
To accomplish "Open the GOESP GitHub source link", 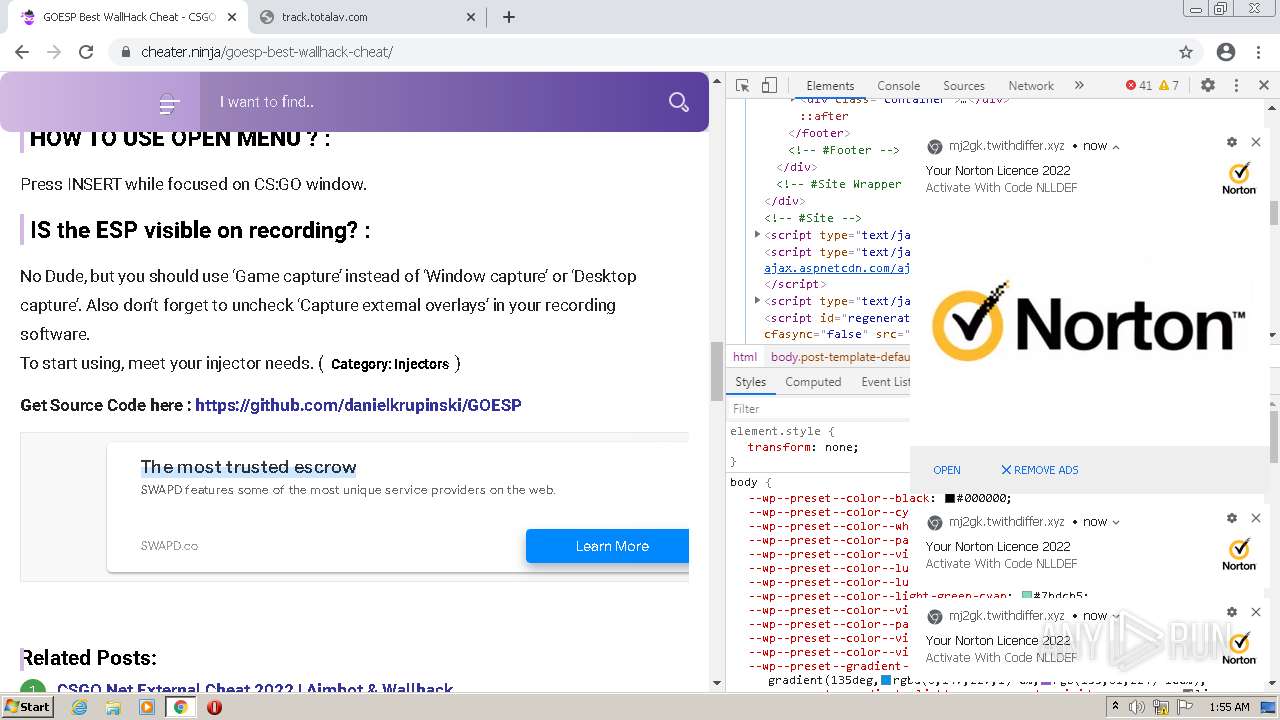I will (x=358, y=405).
